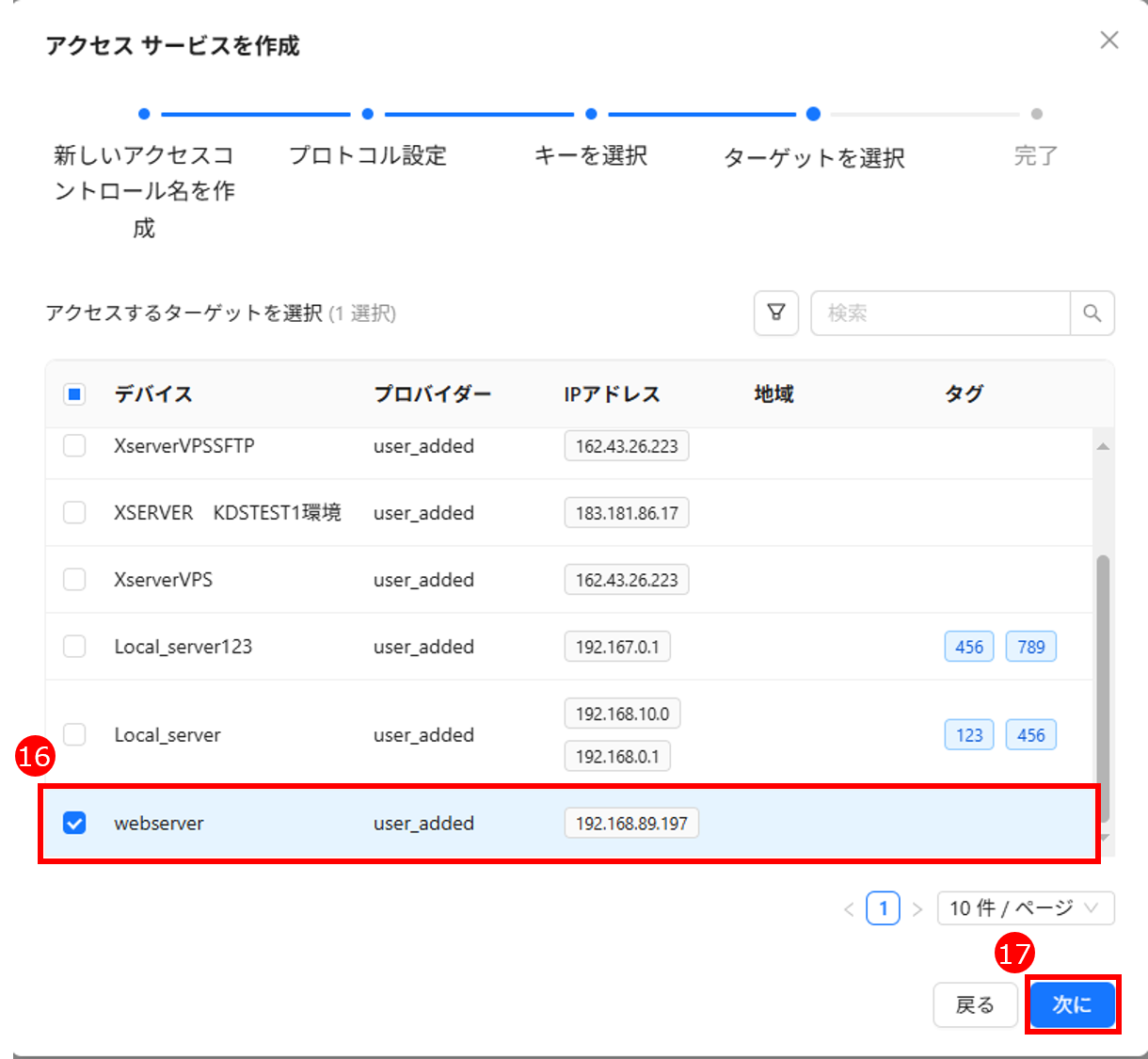Click the 192.168.89.197 IP address badge

631,824
